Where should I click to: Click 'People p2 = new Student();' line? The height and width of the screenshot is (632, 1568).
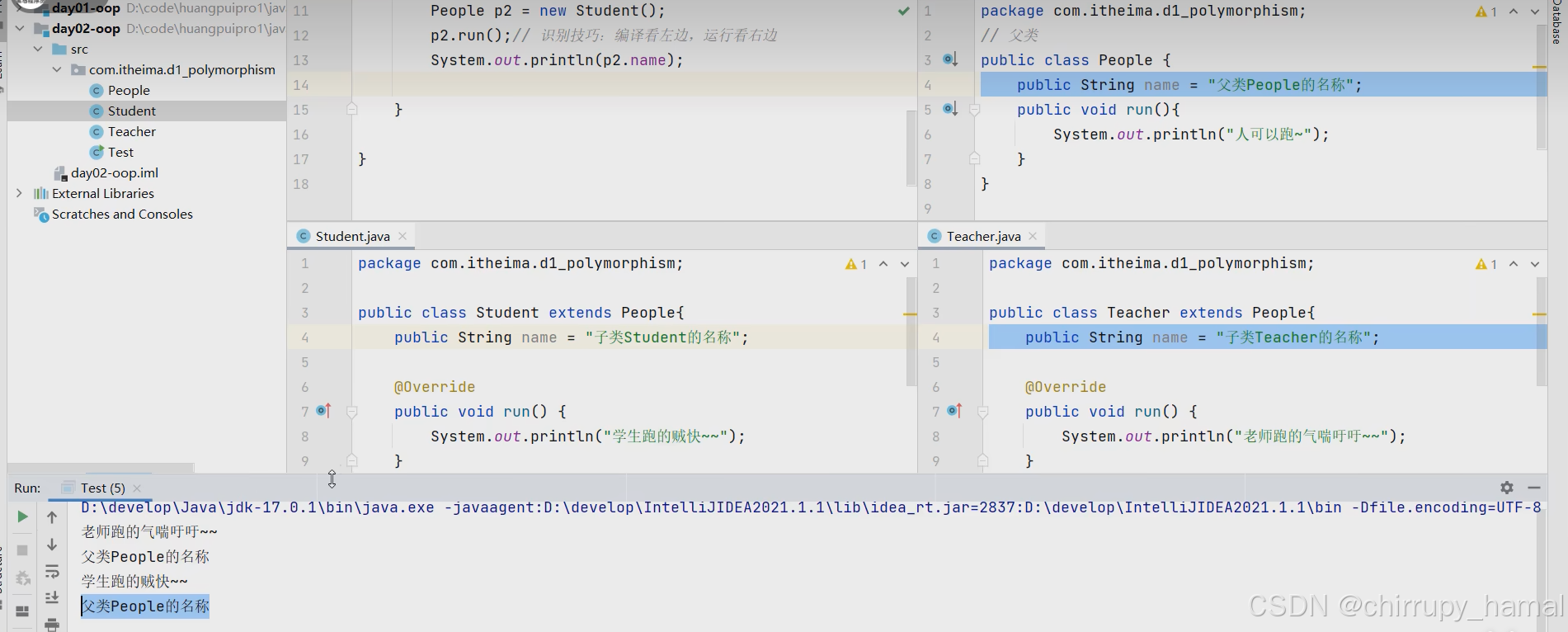(x=548, y=11)
